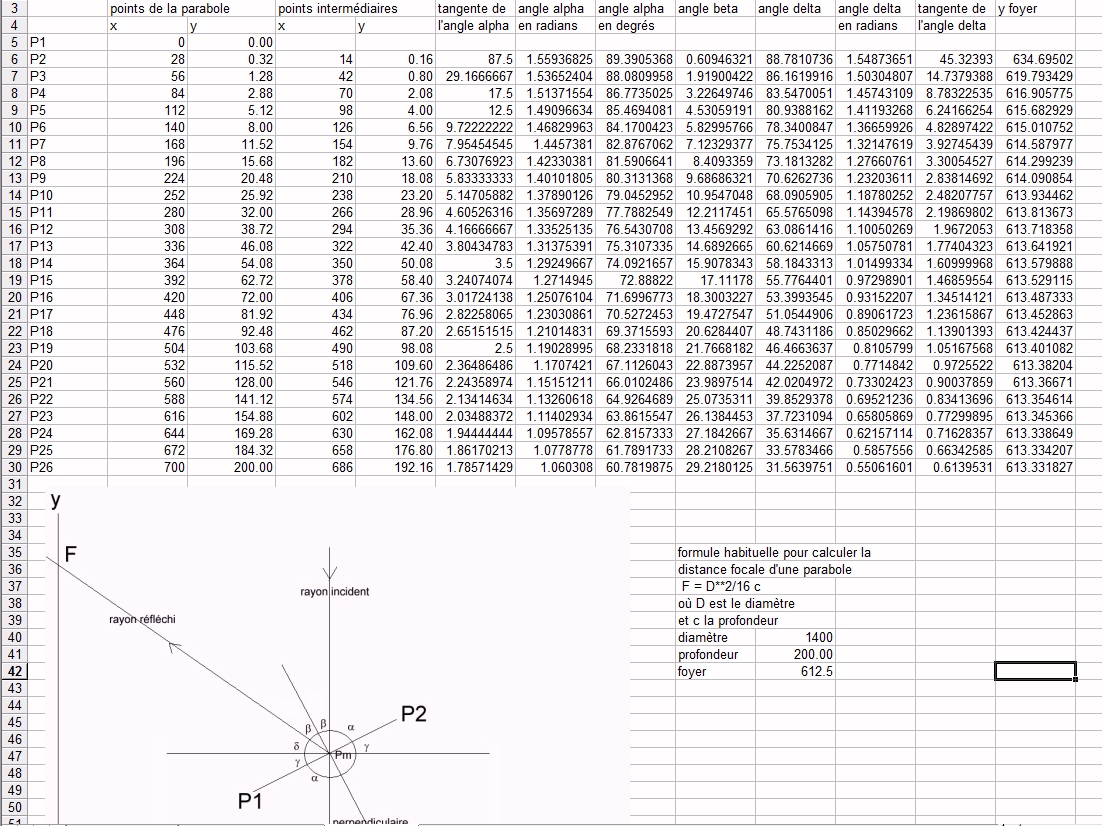Click the cell with 0.6139531
Viewport: 1102px width, 826px height.
click(x=956, y=467)
